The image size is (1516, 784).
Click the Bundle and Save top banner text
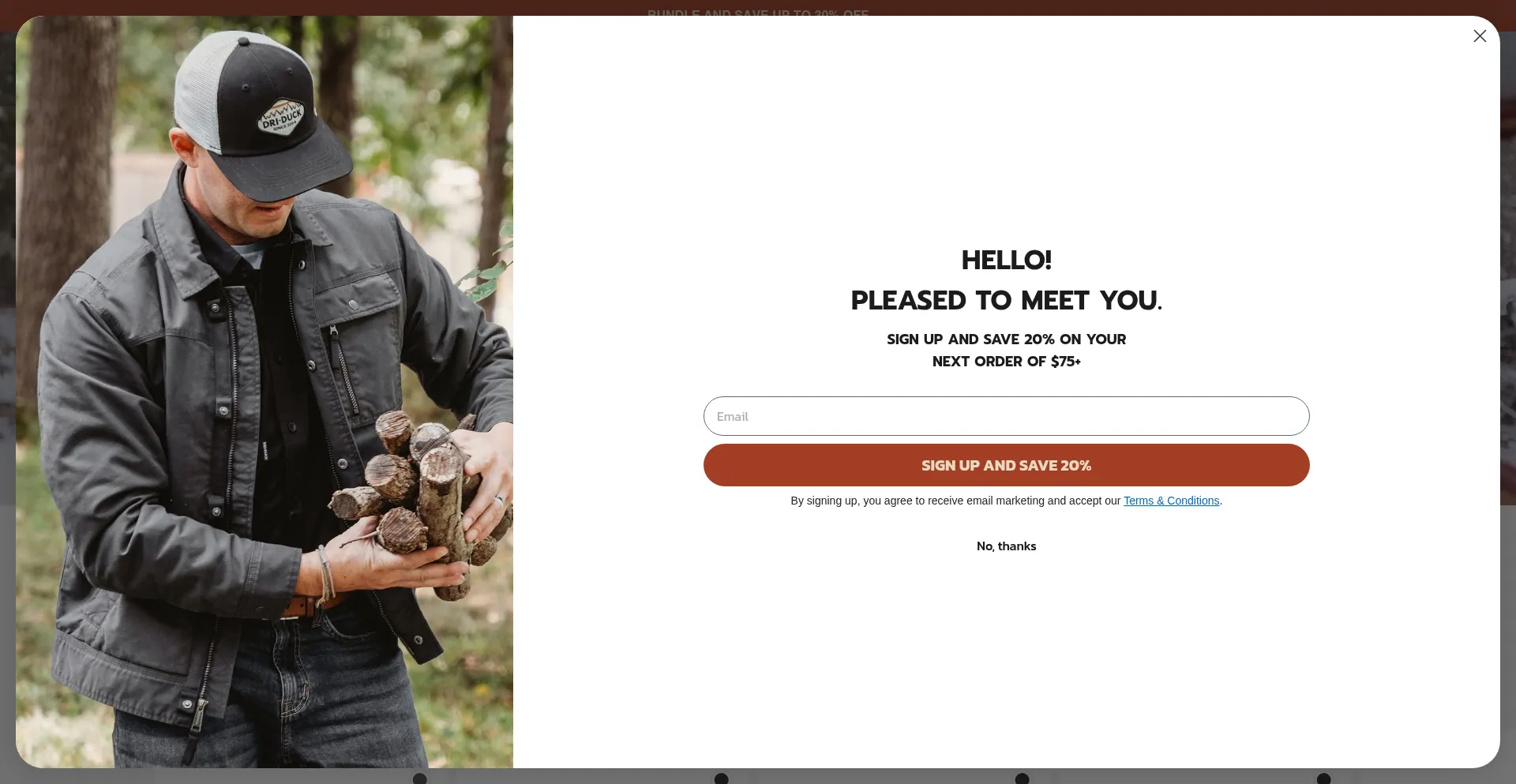(758, 13)
